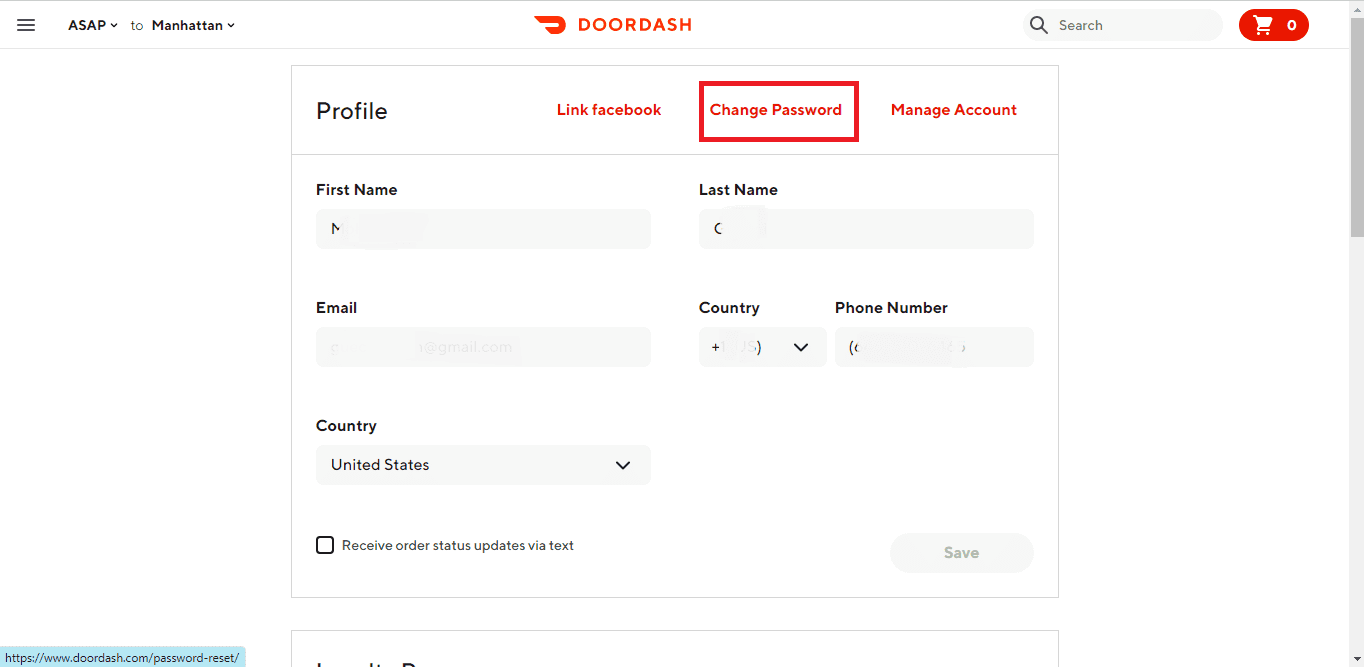1364x667 pixels.
Task: Select the Email input field
Action: point(483,347)
